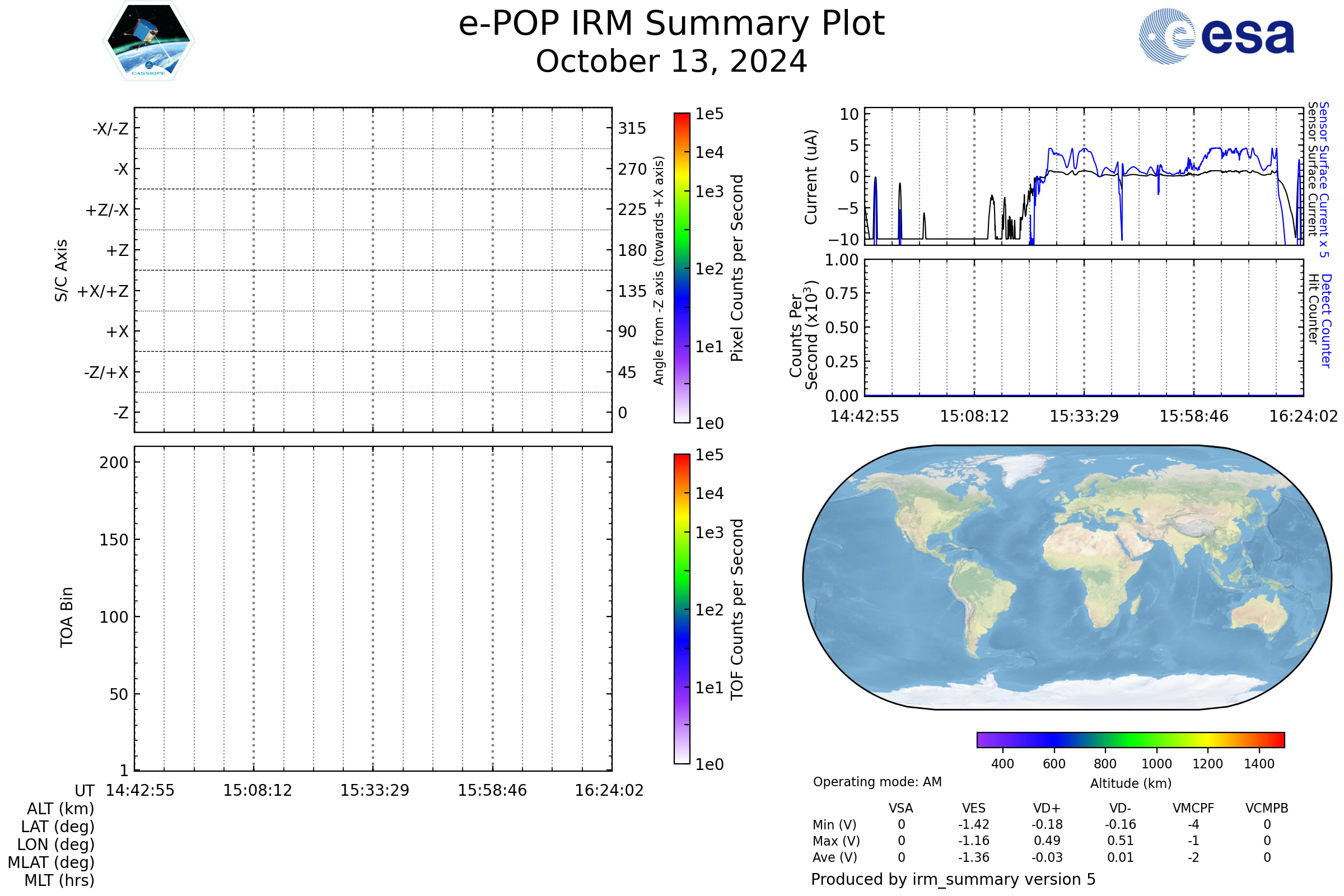This screenshot has height=896, width=1344.
Task: Click the Operating mode: AM text
Action: click(x=877, y=782)
